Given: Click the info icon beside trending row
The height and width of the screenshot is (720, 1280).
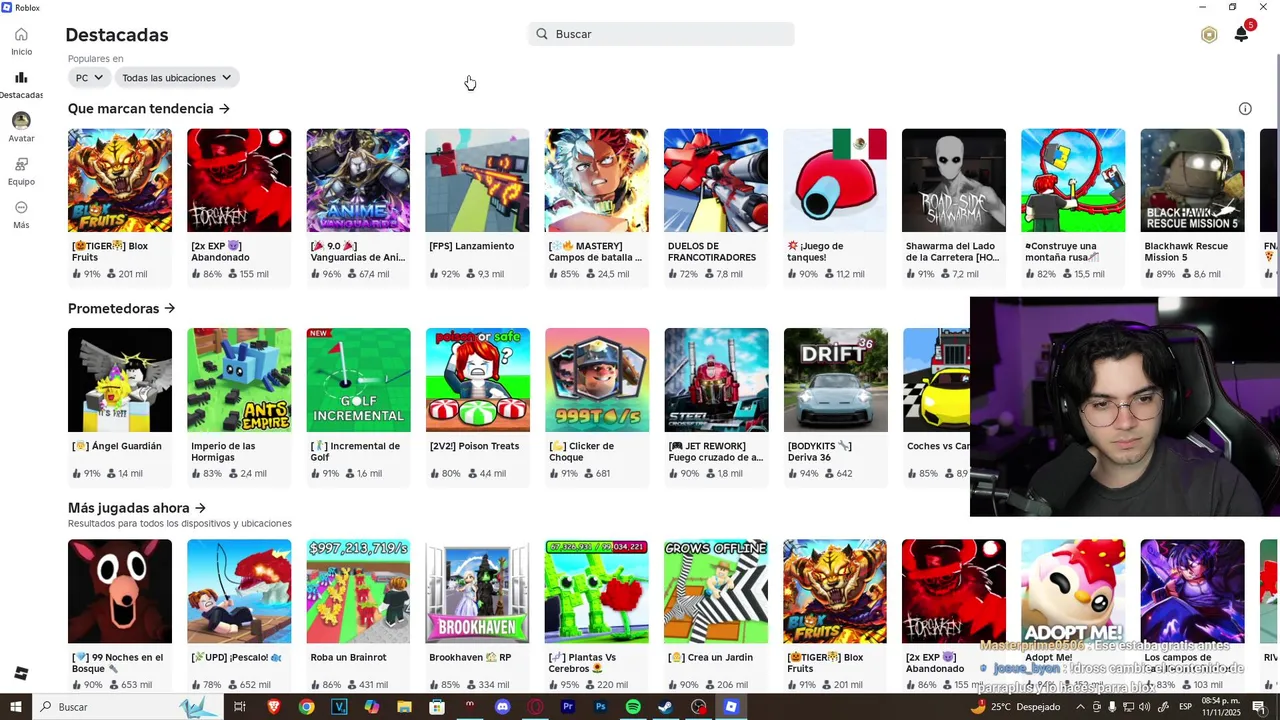Looking at the screenshot, I should (x=1245, y=109).
